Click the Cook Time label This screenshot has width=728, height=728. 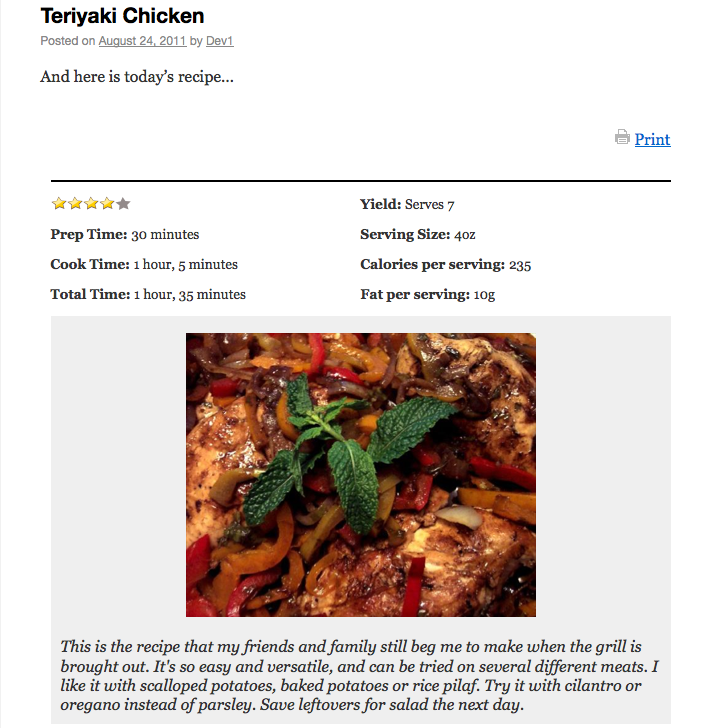pos(90,264)
